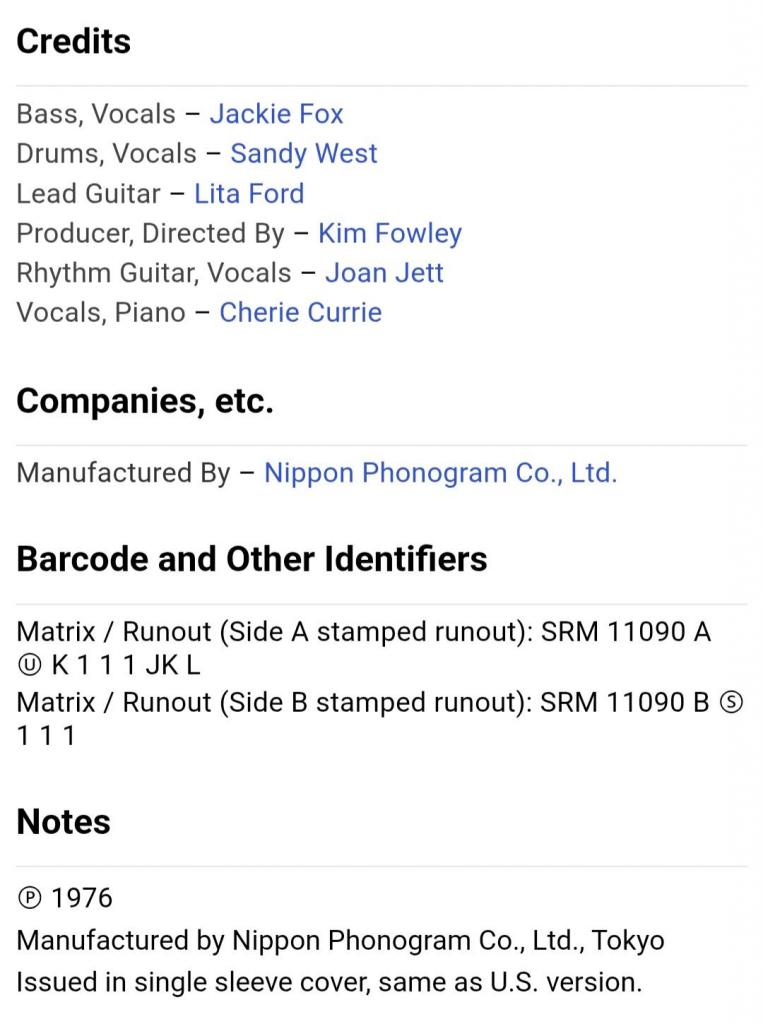Click the Barcode and Other Identifiers heading
This screenshot has width=763, height=1024.
click(252, 559)
